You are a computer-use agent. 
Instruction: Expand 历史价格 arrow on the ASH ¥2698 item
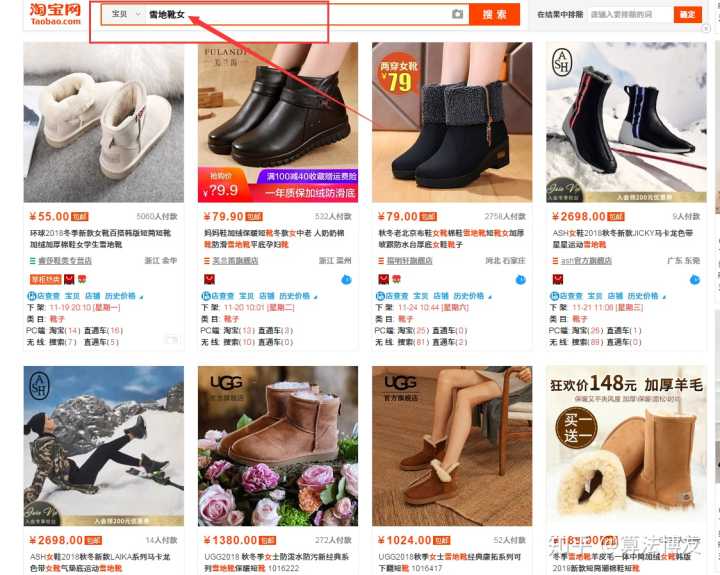pos(664,298)
